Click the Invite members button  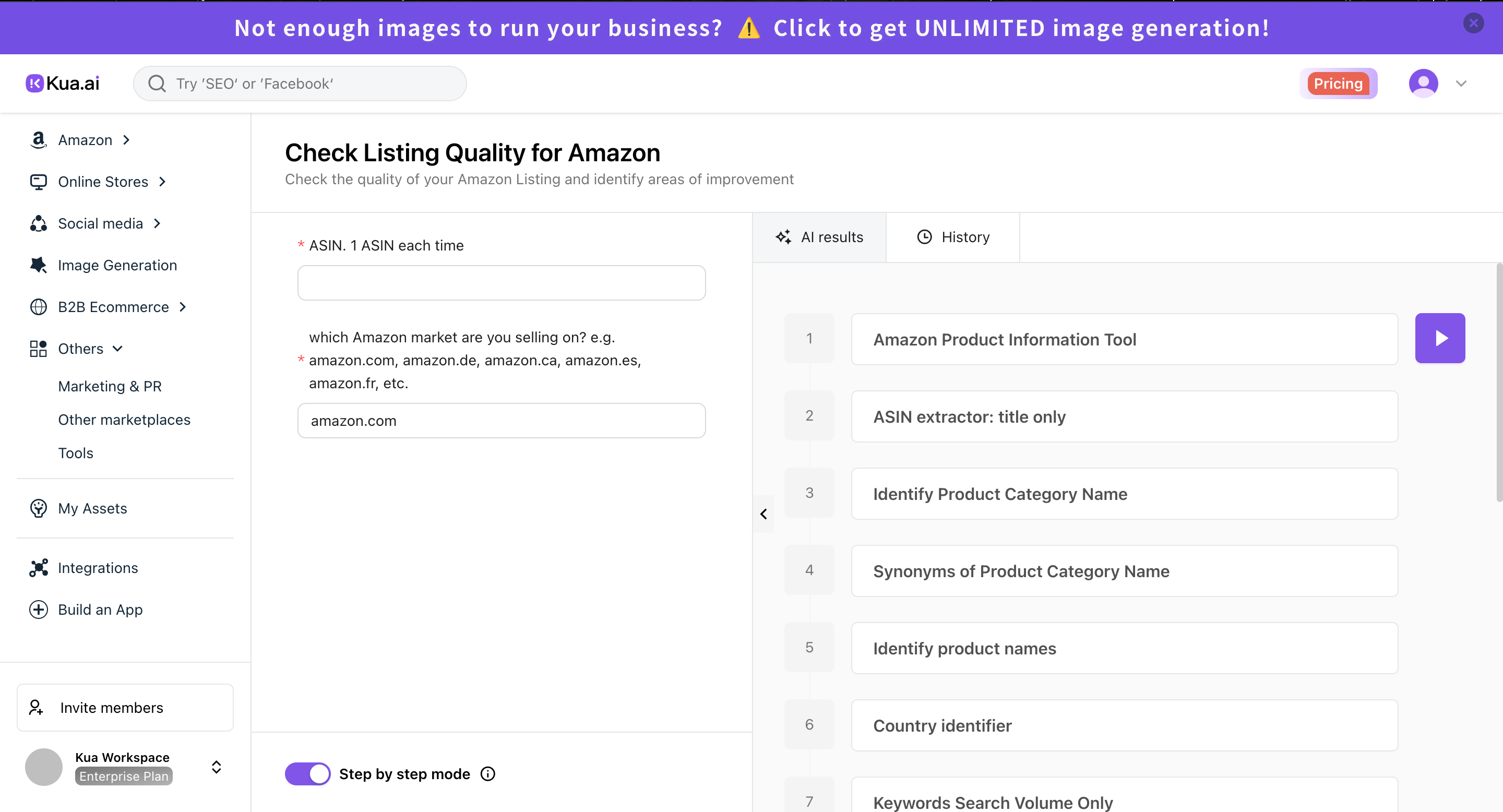pos(124,707)
